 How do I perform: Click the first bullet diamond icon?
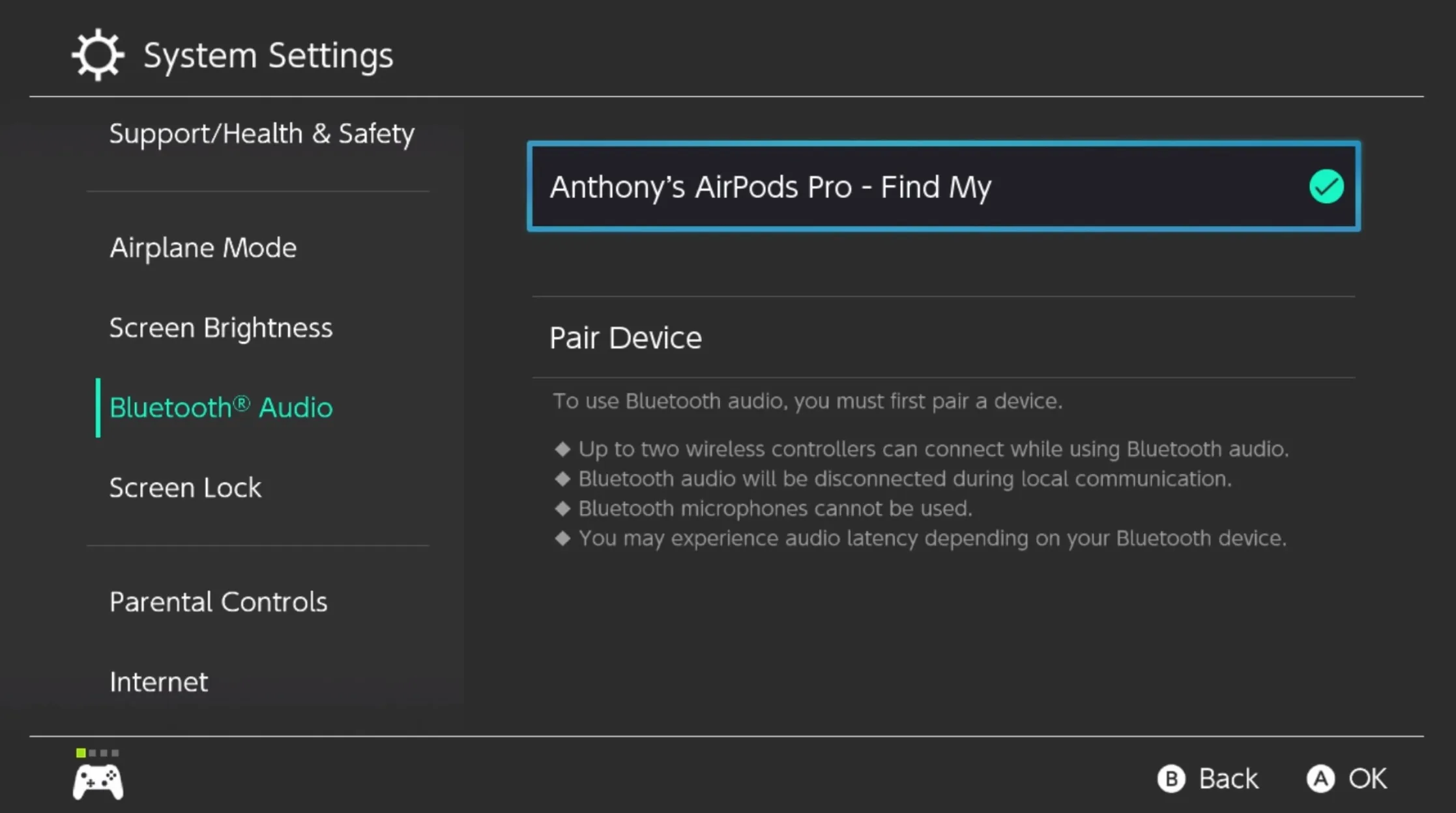point(562,448)
